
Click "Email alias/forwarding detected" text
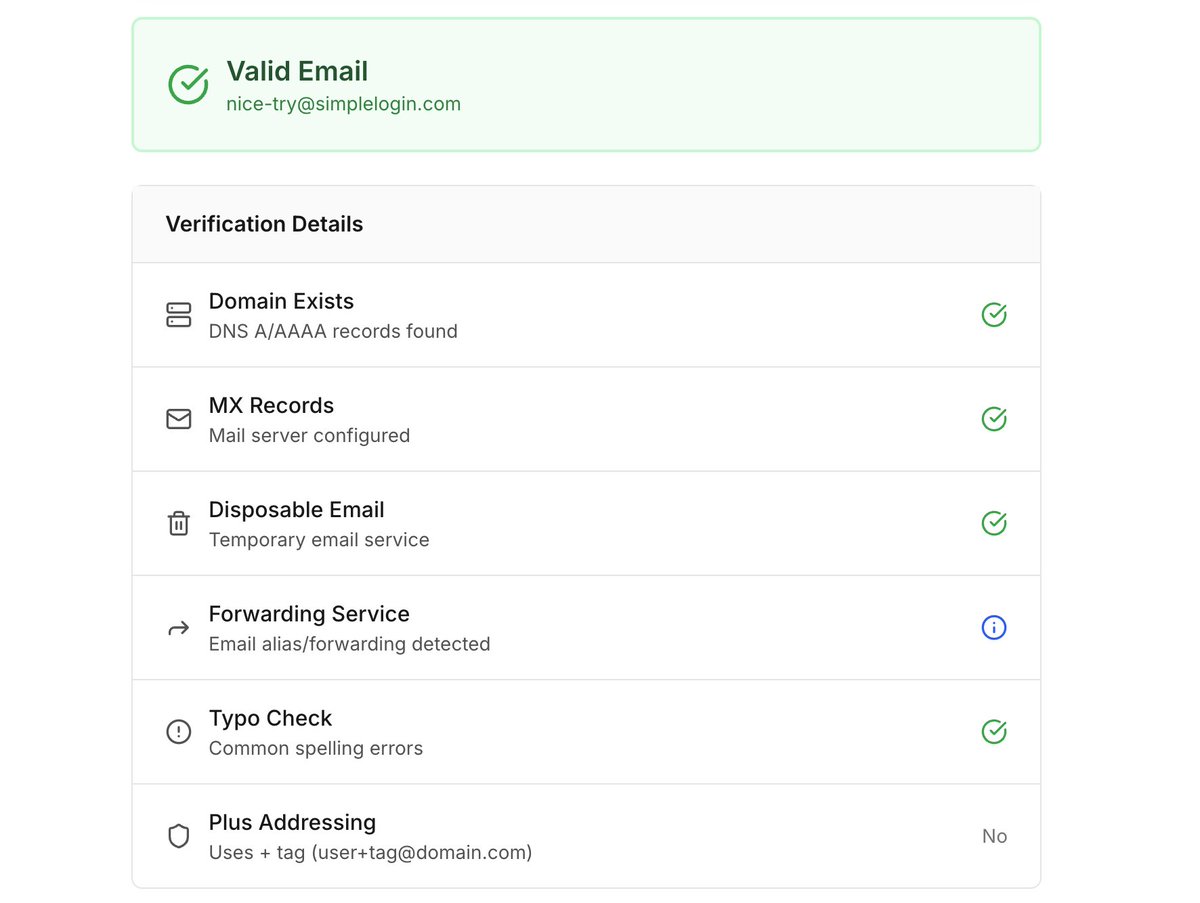pyautogui.click(x=349, y=644)
